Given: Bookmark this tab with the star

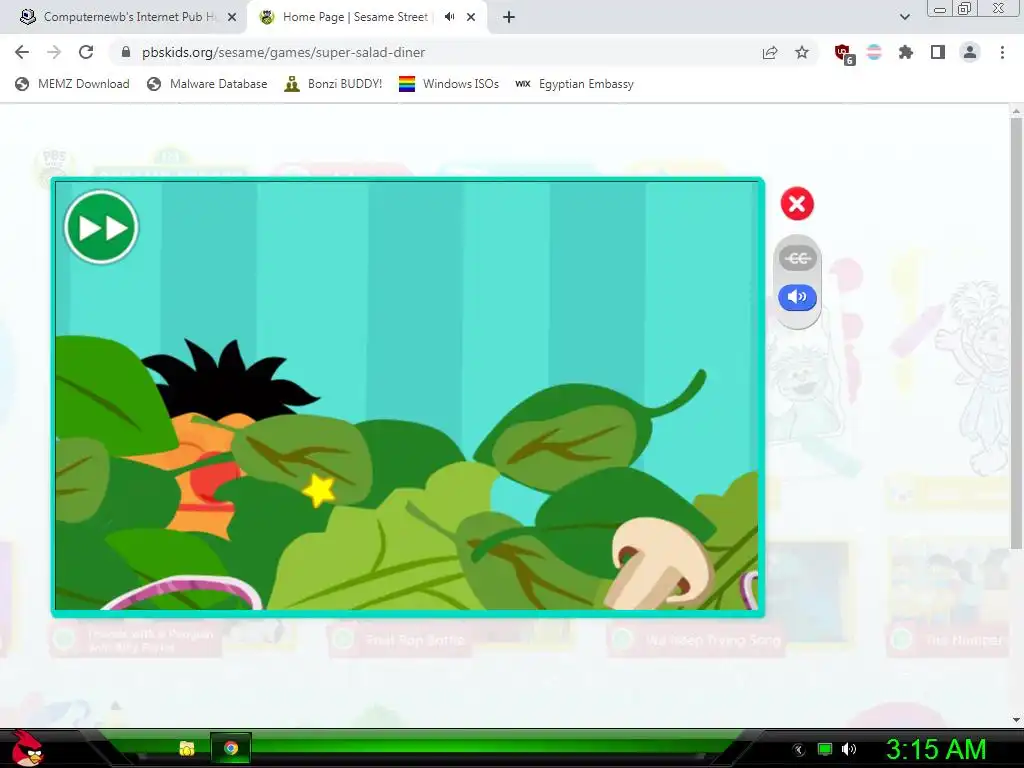Looking at the screenshot, I should point(802,52).
